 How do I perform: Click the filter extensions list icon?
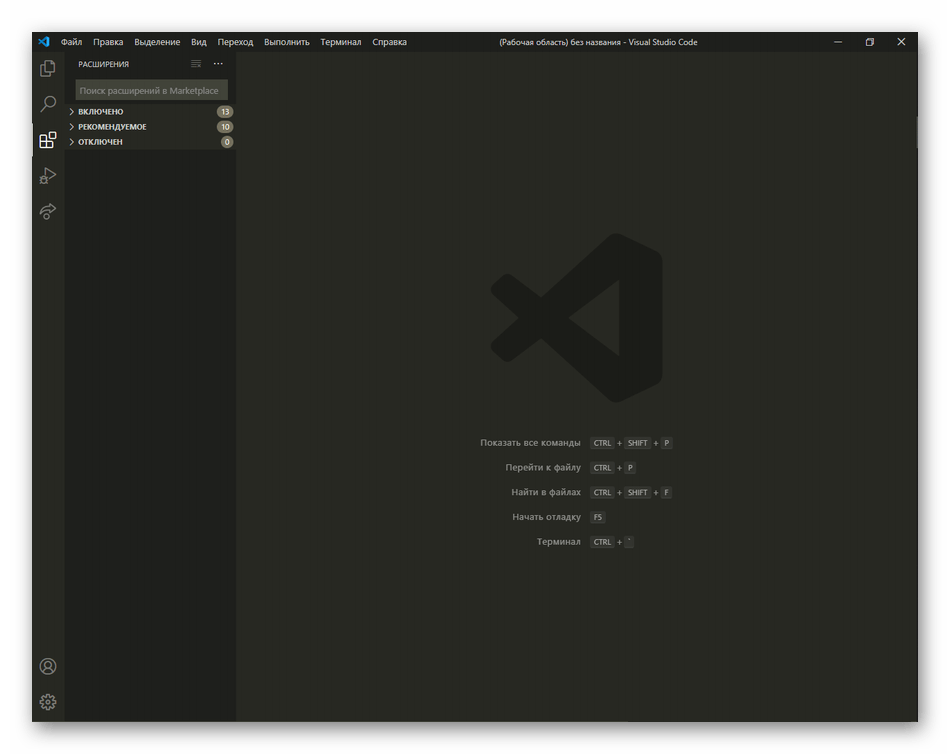[196, 64]
